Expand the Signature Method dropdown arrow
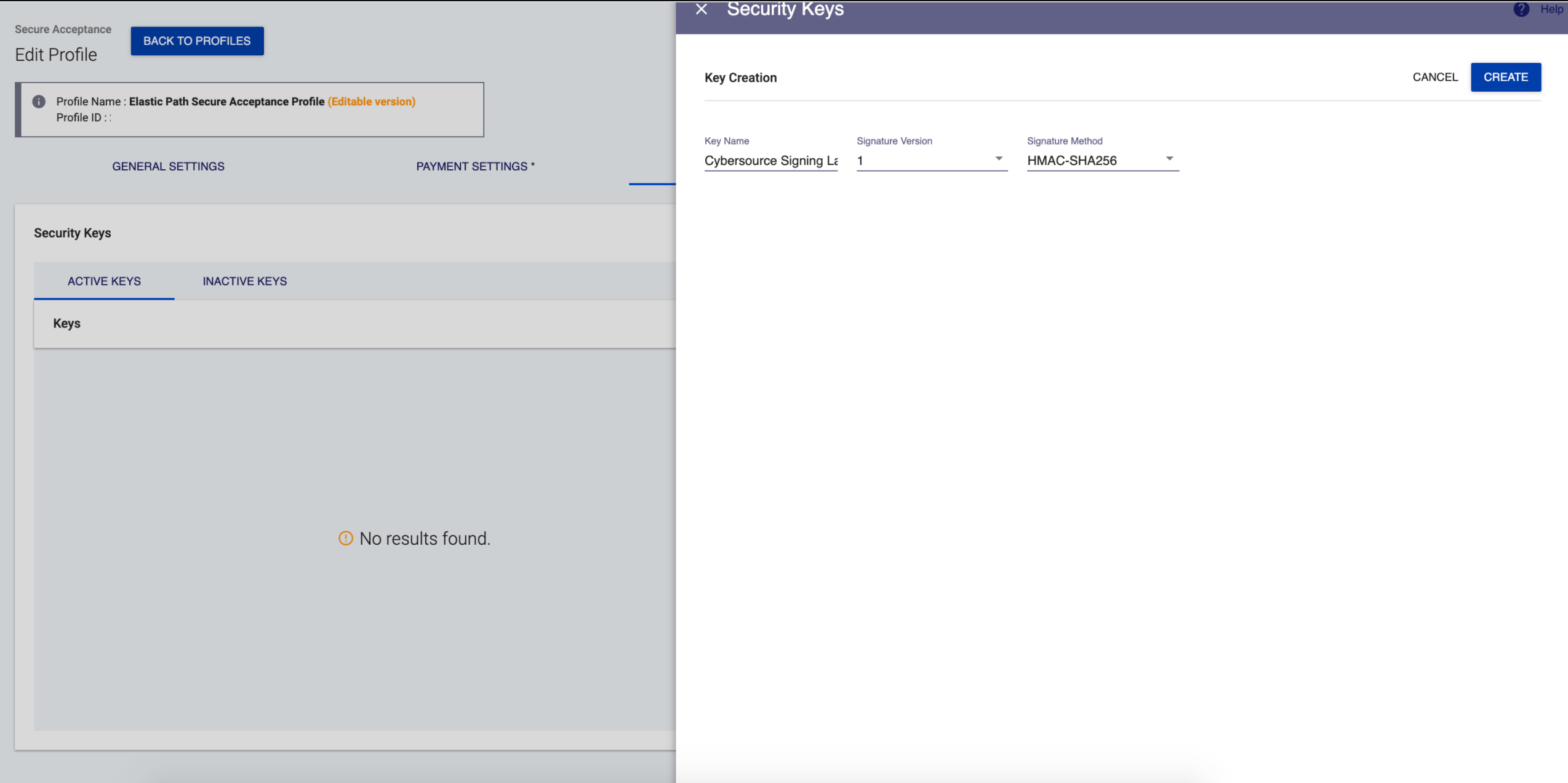The width and height of the screenshot is (1568, 783). [x=1169, y=159]
